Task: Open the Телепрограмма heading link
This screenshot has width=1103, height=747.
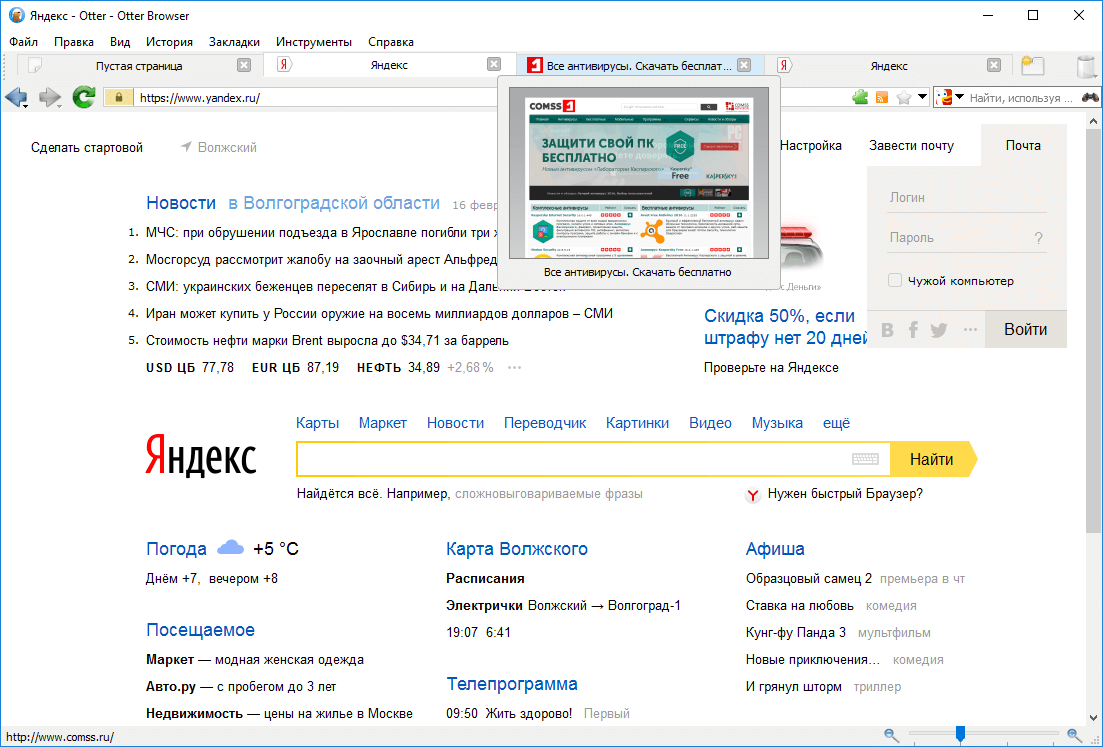Action: 511,684
